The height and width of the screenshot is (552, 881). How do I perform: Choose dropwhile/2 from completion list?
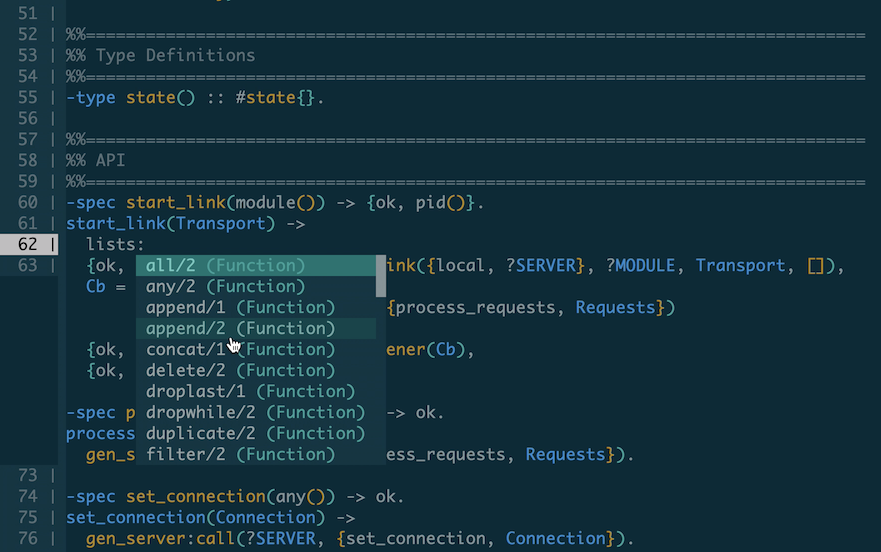click(x=256, y=413)
